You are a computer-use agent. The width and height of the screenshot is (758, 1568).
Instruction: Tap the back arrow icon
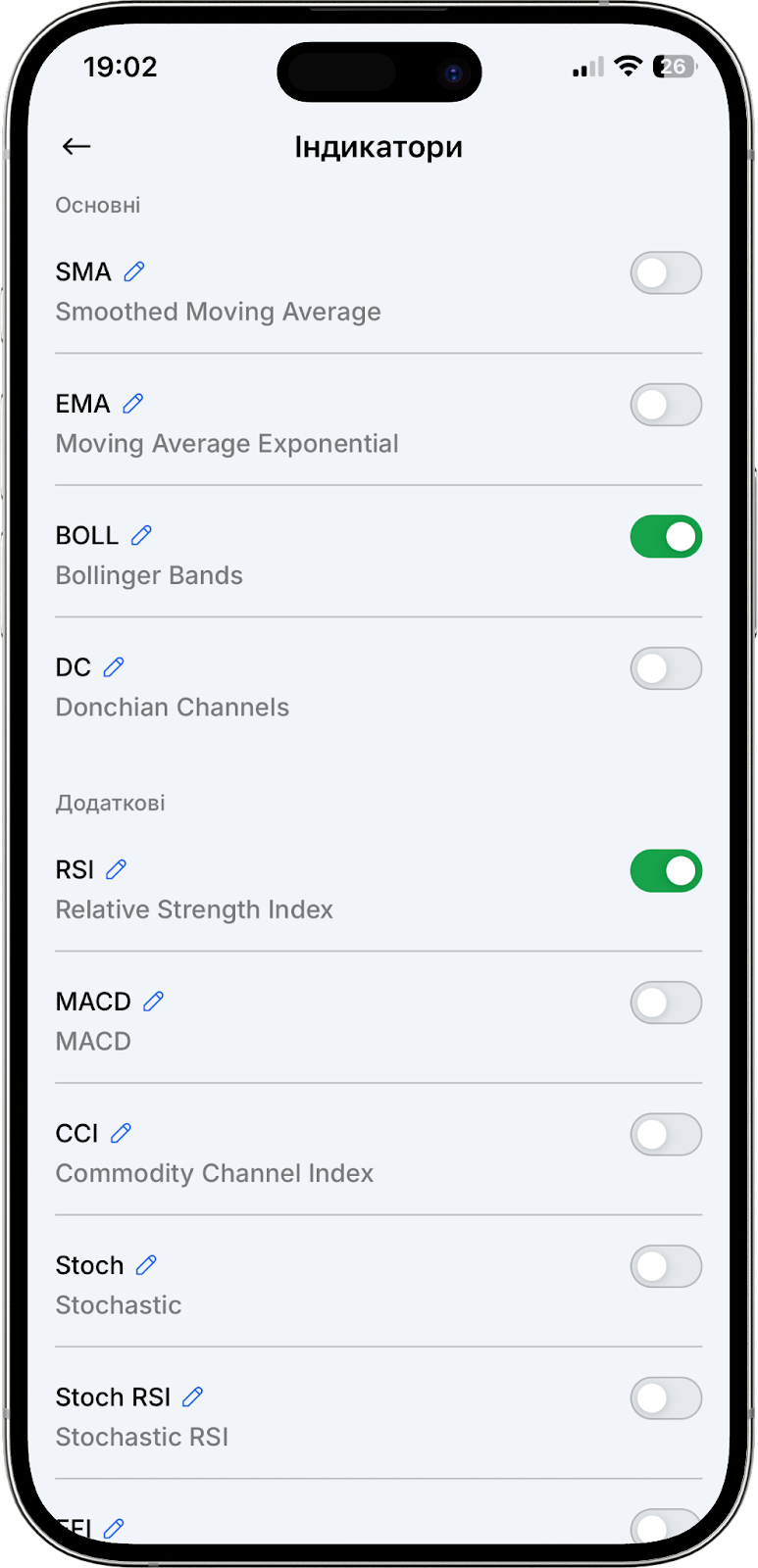point(76,147)
